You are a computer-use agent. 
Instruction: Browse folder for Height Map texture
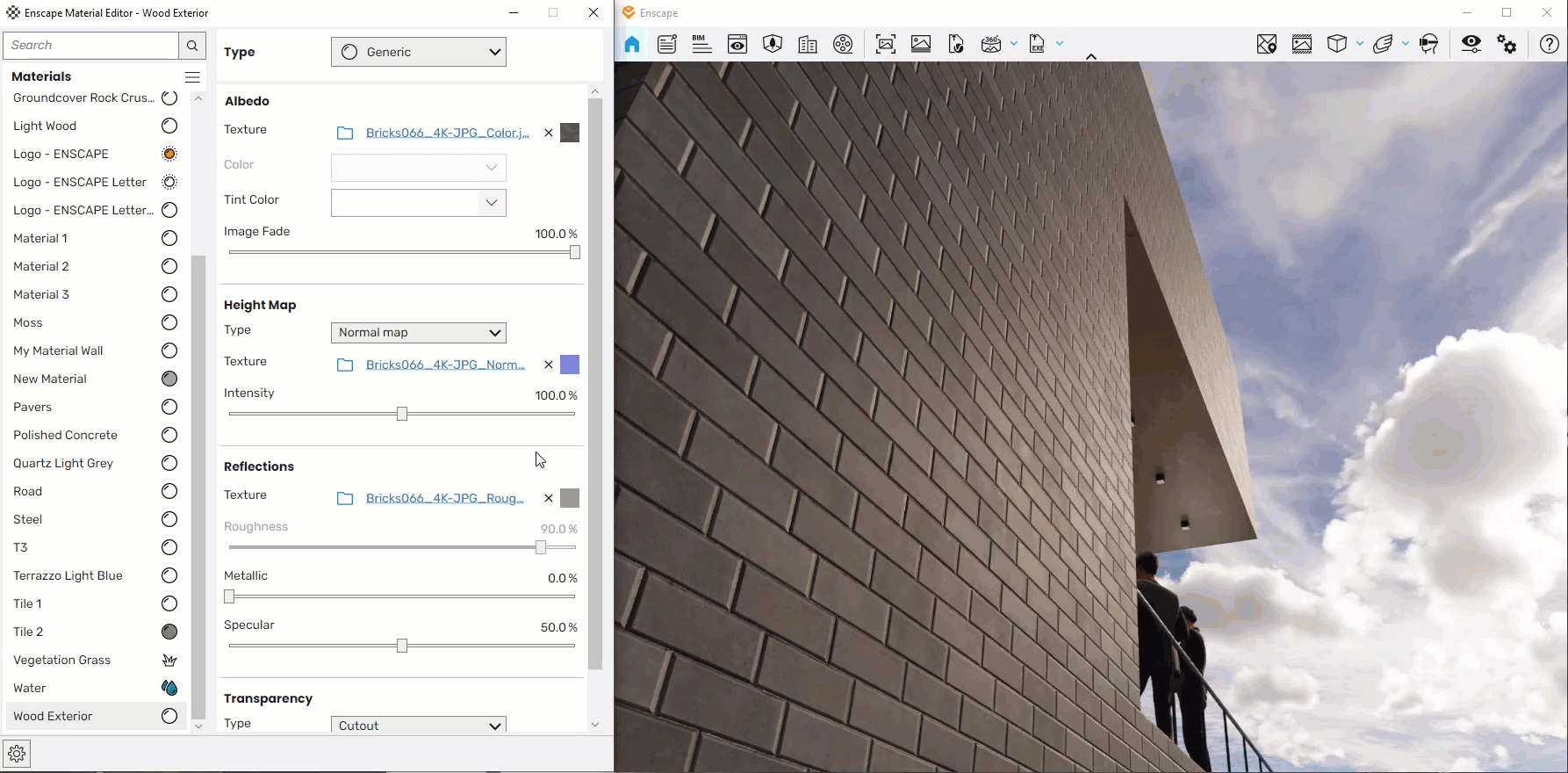[x=345, y=365]
